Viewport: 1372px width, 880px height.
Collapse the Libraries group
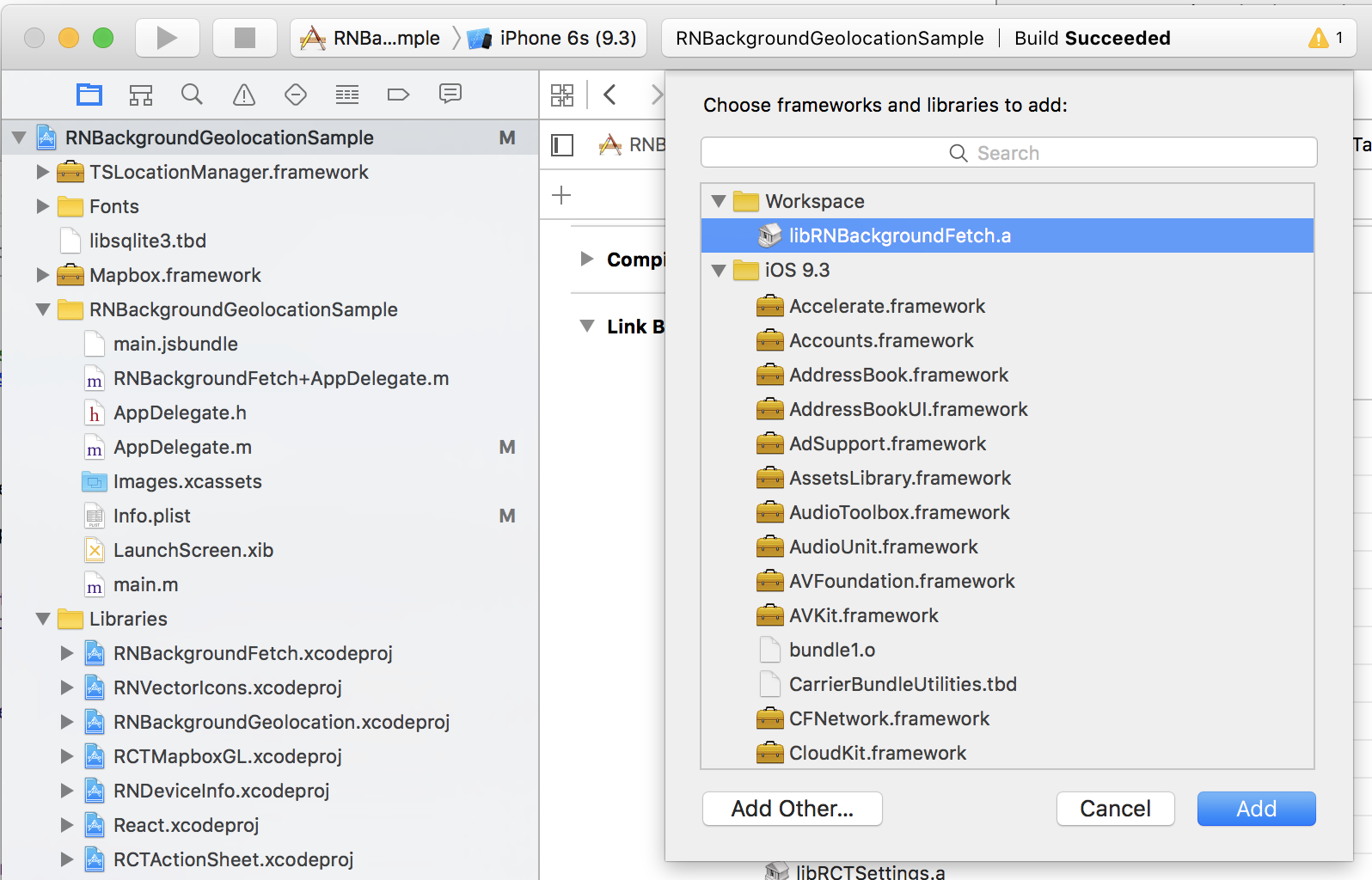tap(43, 619)
